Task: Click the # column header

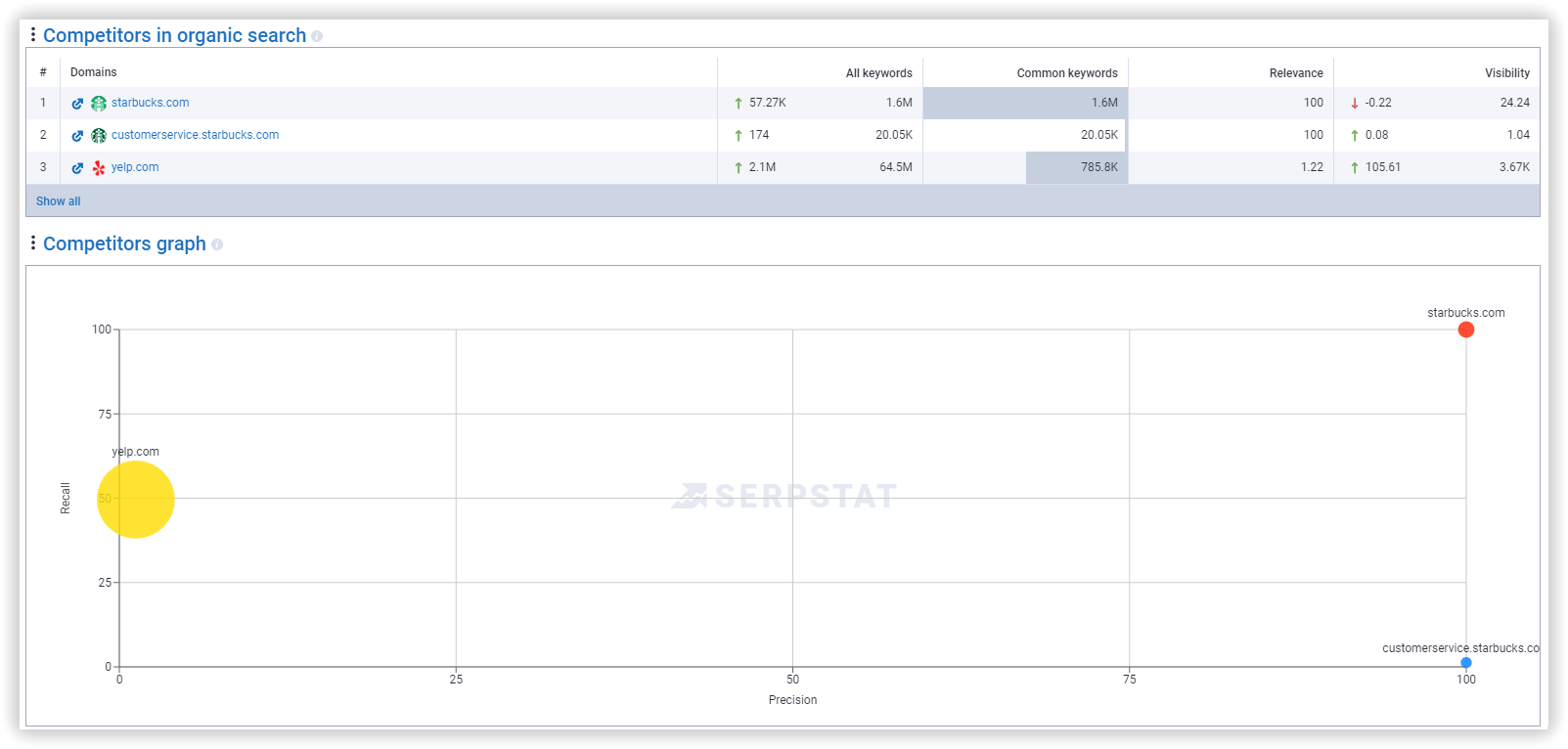Action: pyautogui.click(x=43, y=72)
